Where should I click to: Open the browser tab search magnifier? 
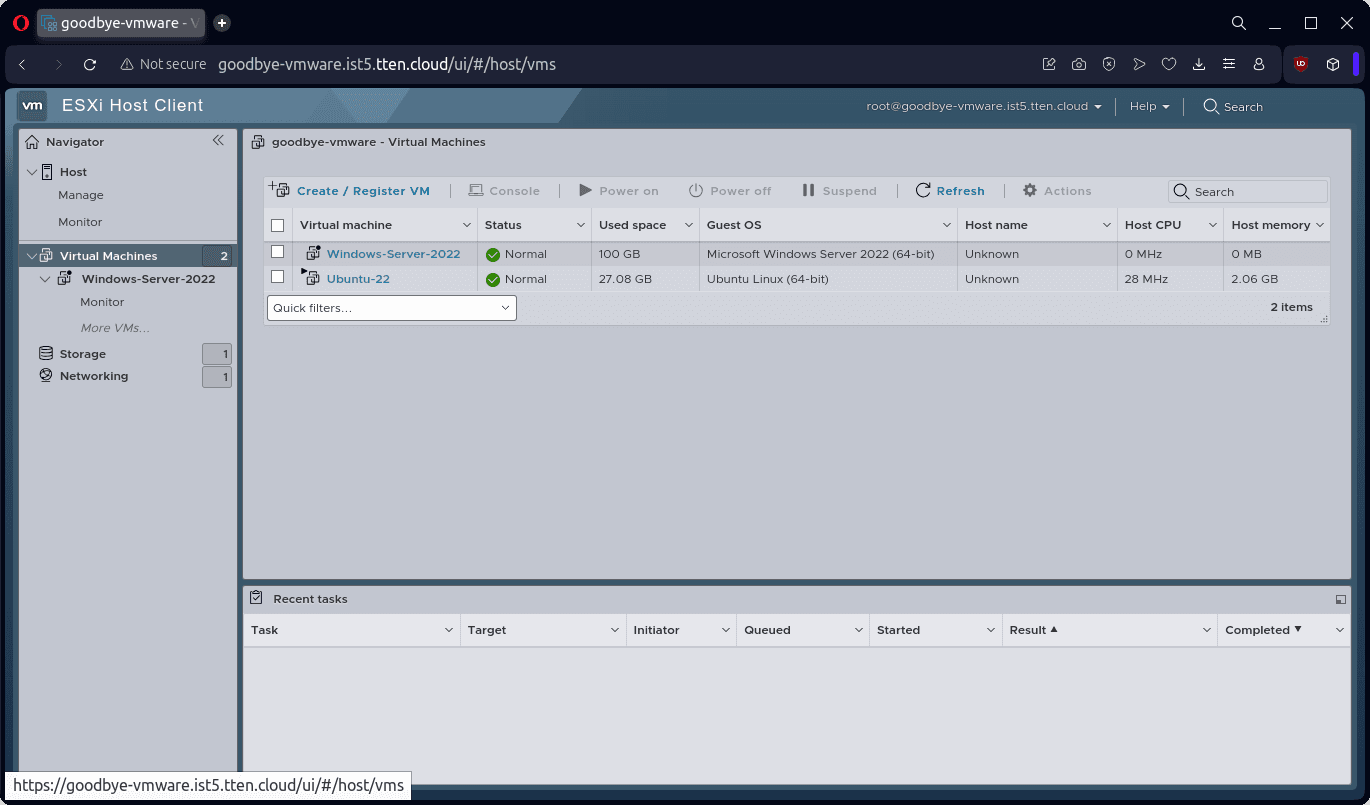pyautogui.click(x=1238, y=23)
